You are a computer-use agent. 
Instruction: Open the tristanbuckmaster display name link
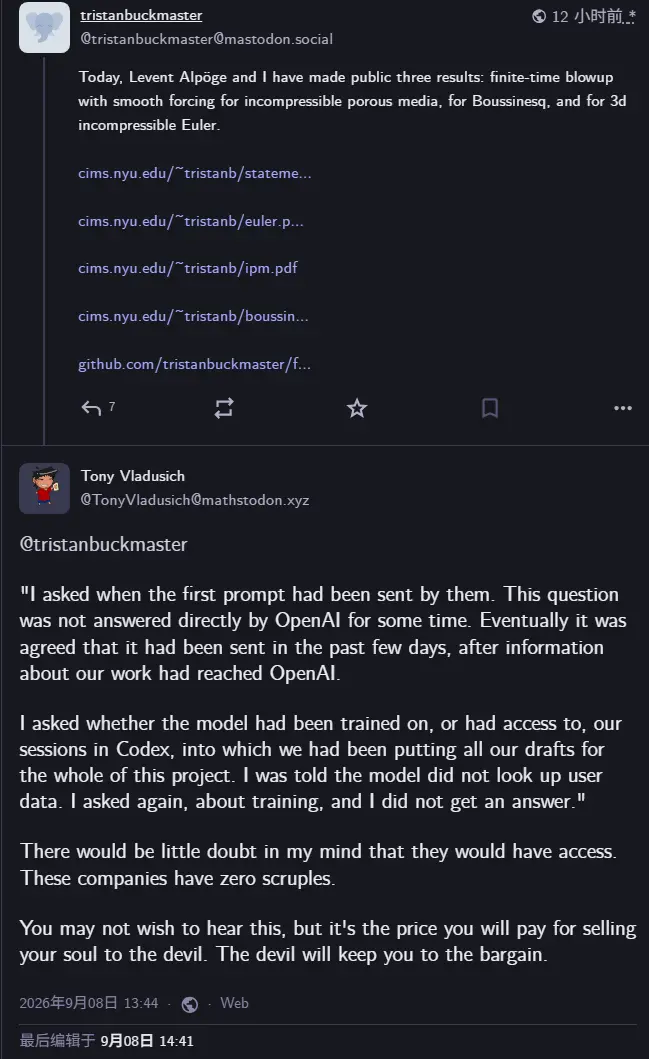pos(141,15)
